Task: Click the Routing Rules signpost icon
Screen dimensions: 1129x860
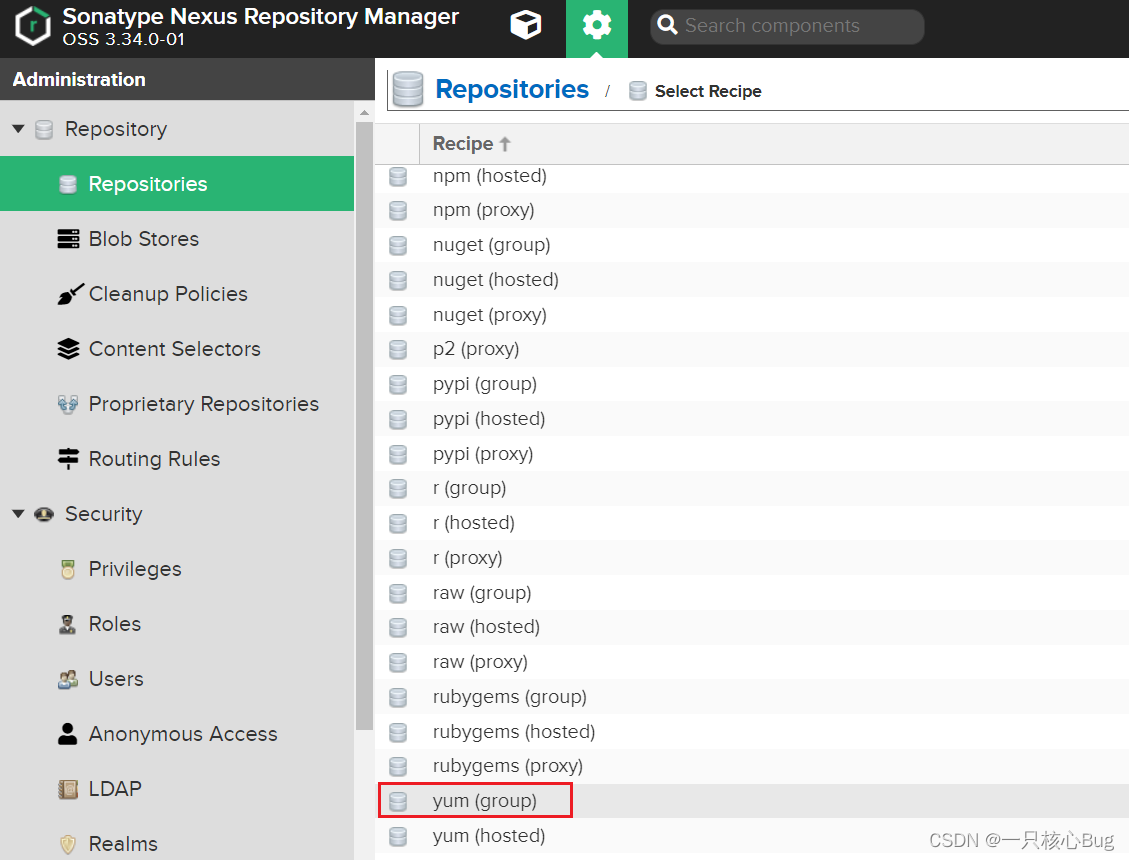Action: click(x=68, y=459)
